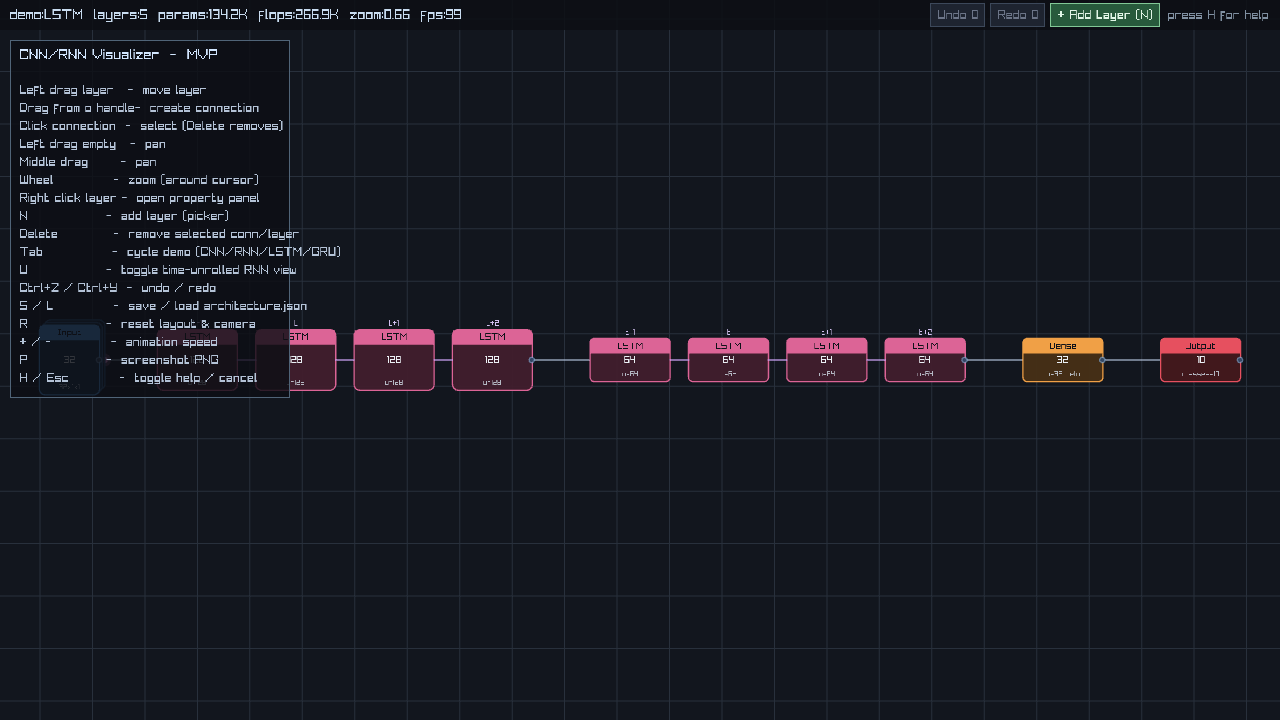Viewport: 1280px width, 720px height.
Task: Click the Undo button
Action: tap(957, 15)
